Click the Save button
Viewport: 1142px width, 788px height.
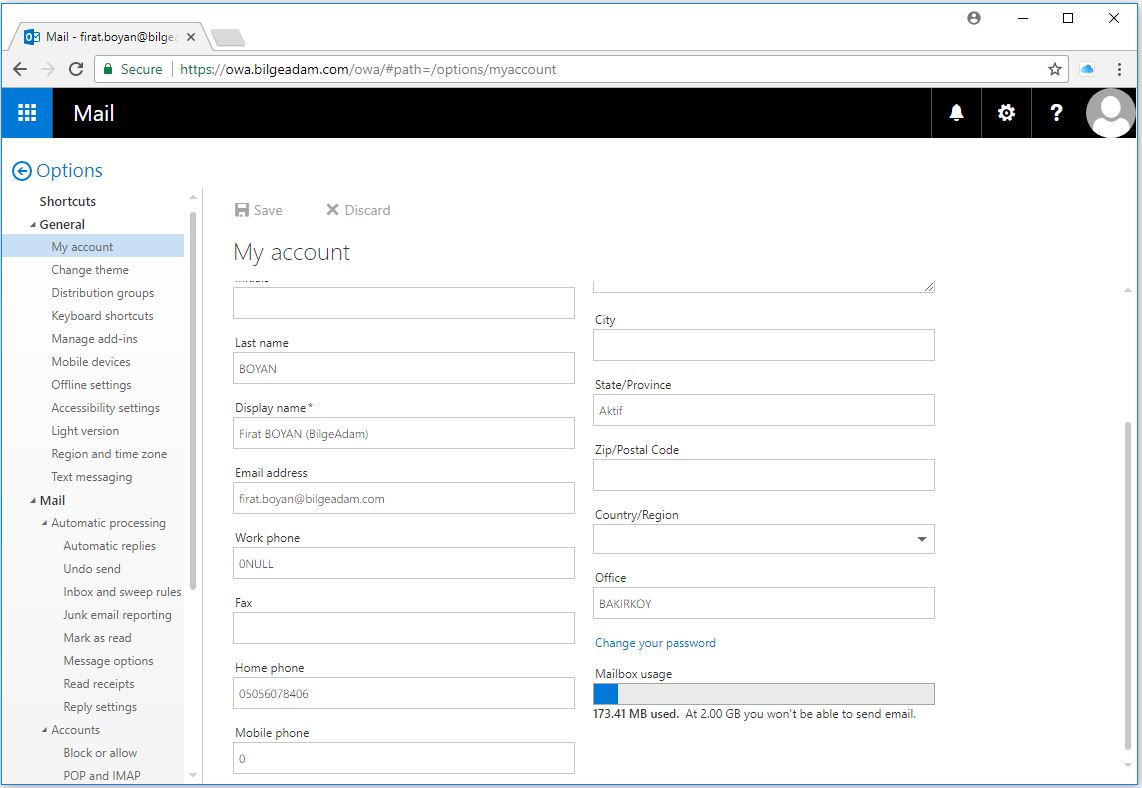(x=259, y=210)
